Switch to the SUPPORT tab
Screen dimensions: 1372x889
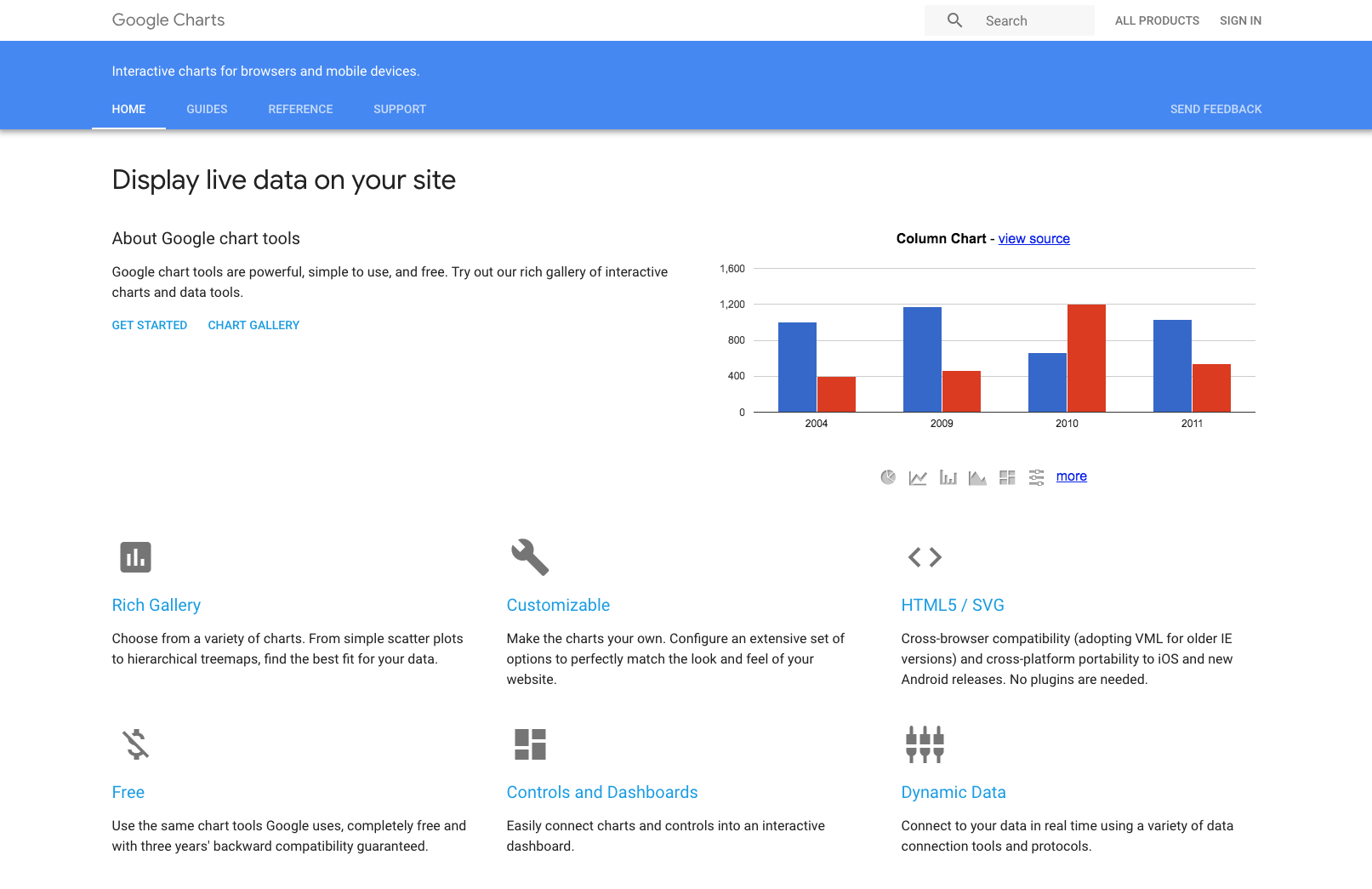(x=400, y=109)
